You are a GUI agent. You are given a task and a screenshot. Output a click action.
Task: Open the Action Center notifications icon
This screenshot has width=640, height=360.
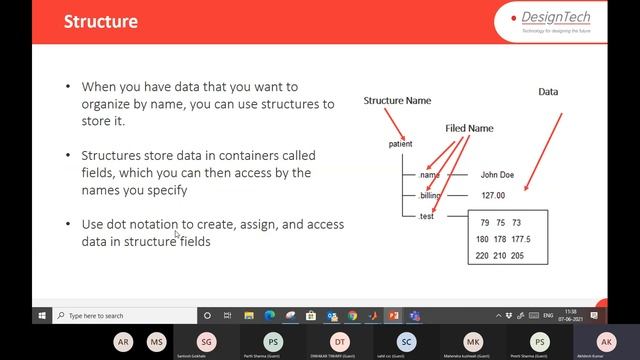pos(594,316)
